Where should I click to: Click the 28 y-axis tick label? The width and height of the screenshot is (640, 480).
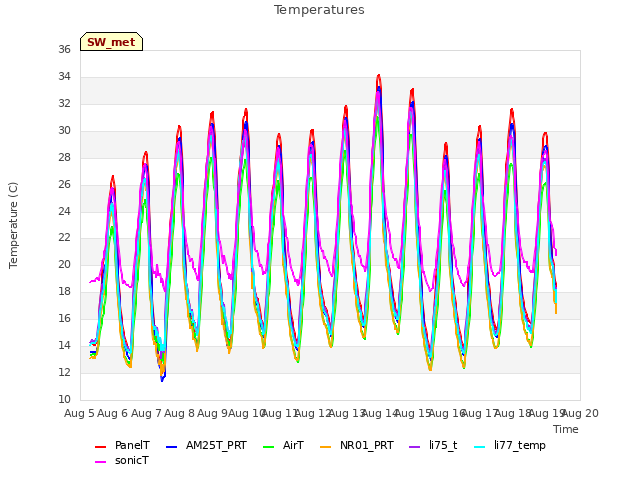coord(64,157)
